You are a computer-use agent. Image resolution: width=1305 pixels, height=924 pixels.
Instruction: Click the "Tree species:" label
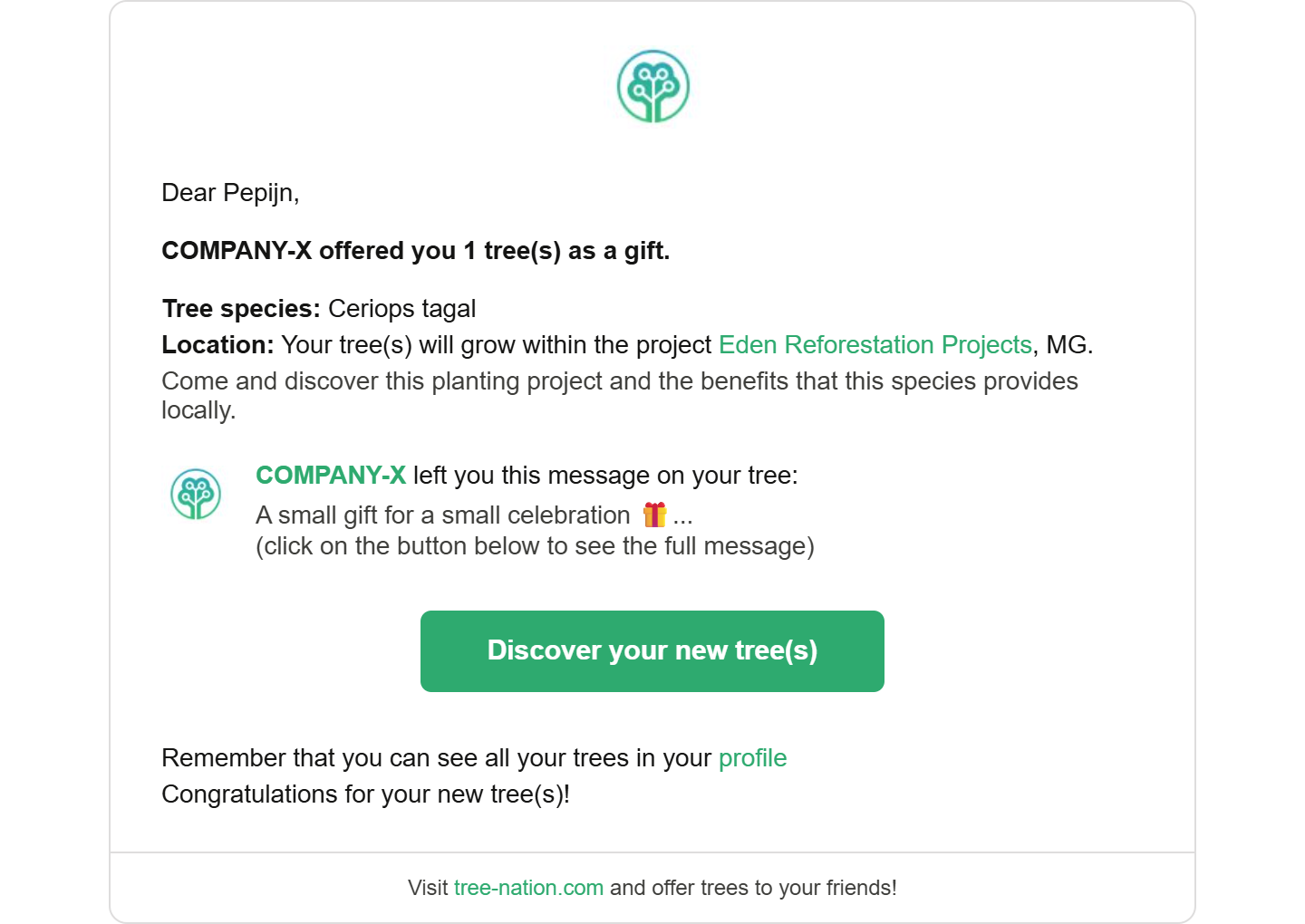point(241,309)
